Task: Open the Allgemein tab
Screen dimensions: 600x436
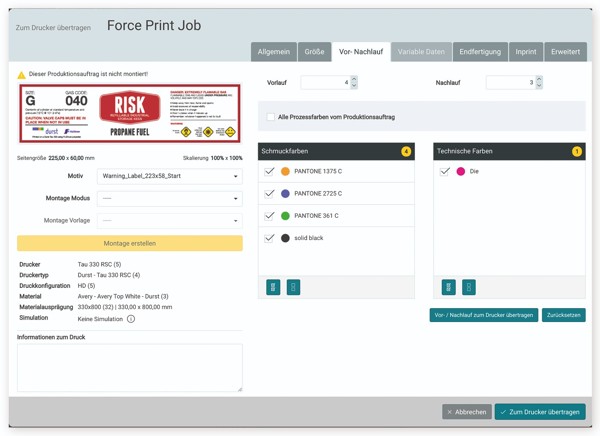Action: coord(274,51)
